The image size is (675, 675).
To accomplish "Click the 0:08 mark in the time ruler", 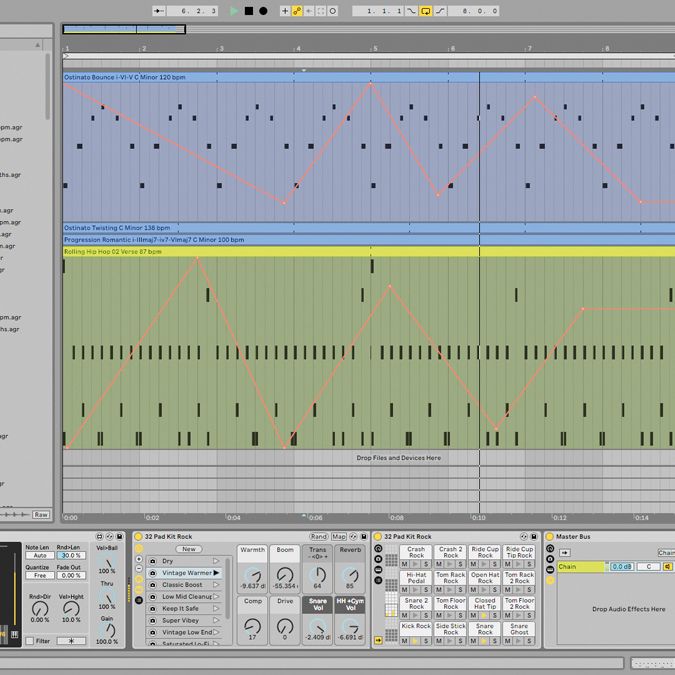I will (x=396, y=517).
